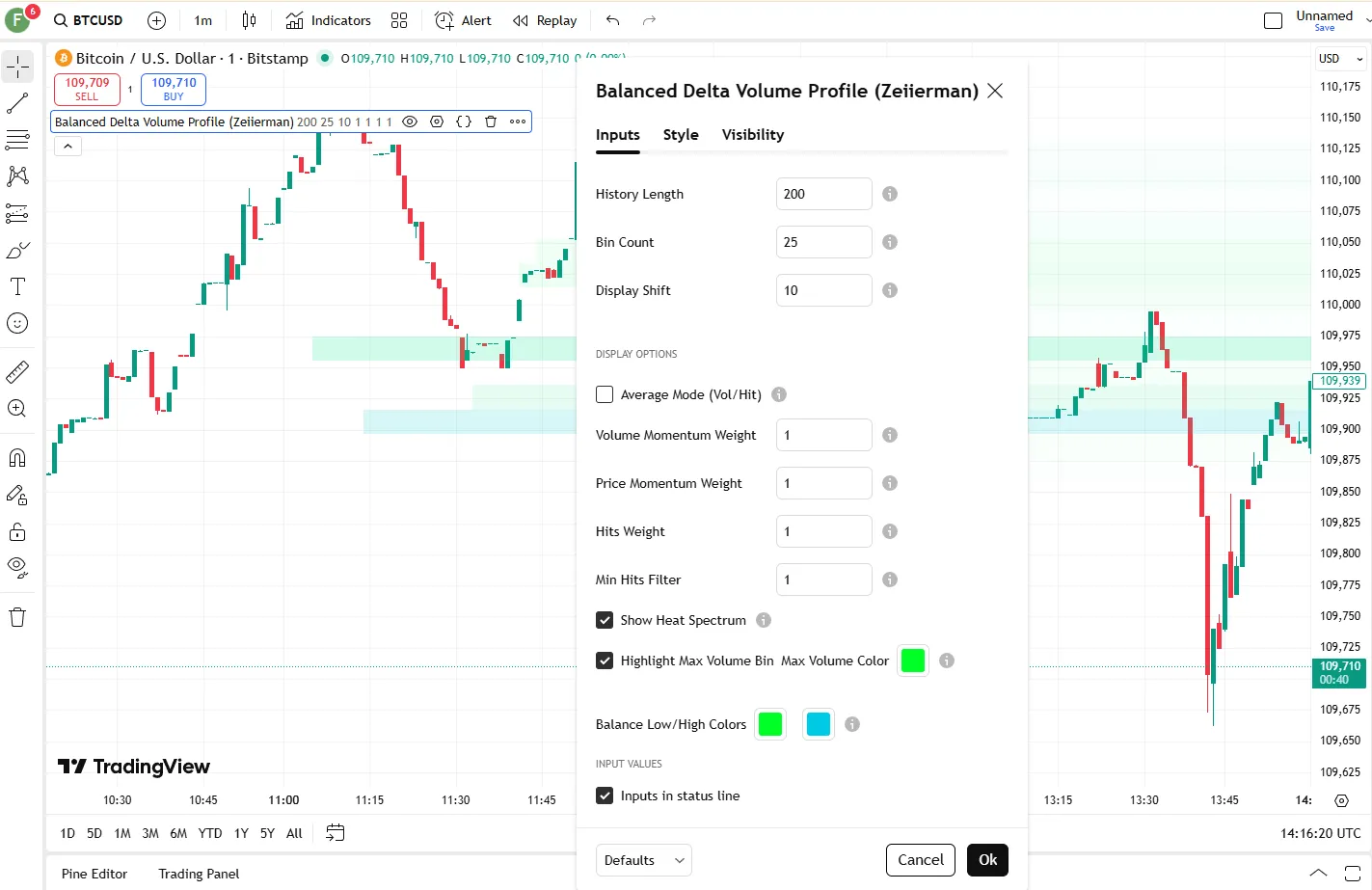Switch to the Visibility tab
1372x890 pixels.
(753, 135)
